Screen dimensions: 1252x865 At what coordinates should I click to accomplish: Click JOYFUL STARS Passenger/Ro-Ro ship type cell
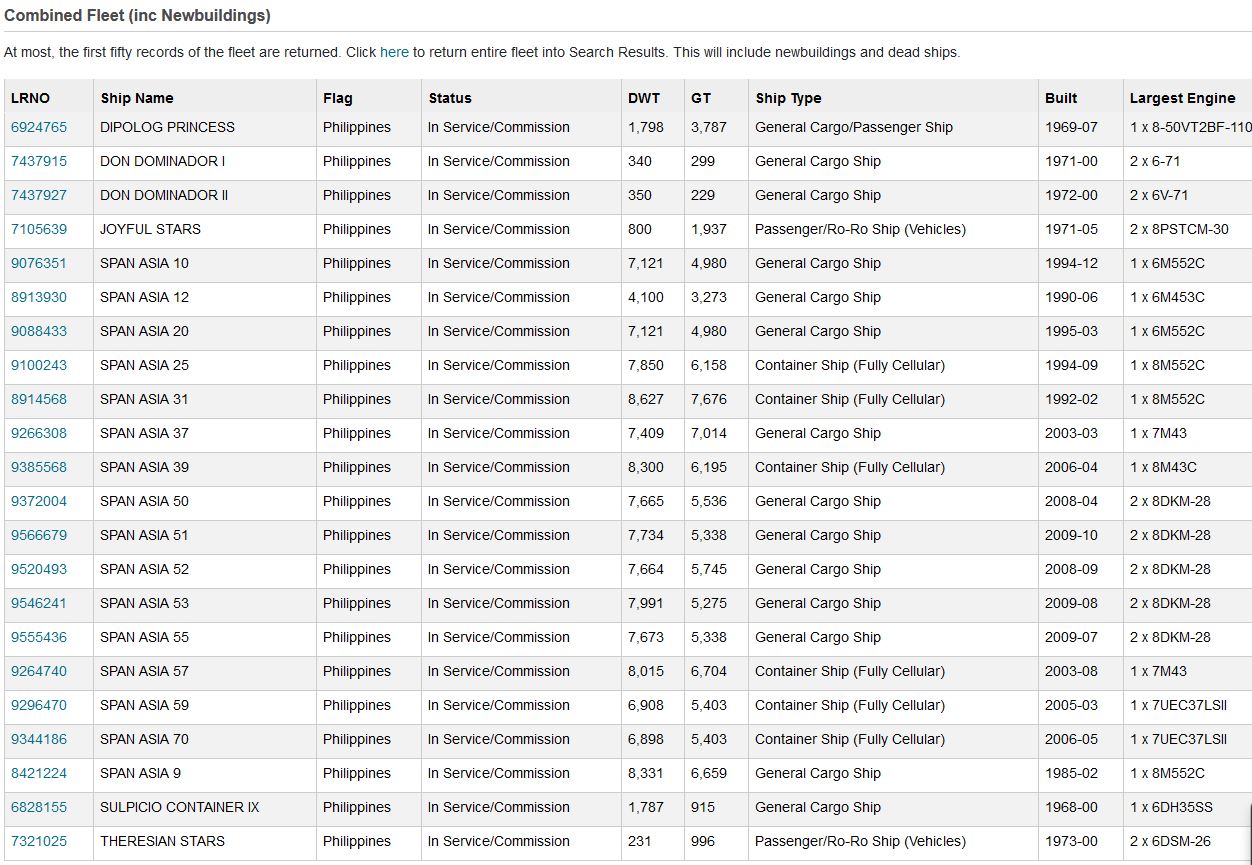860,229
